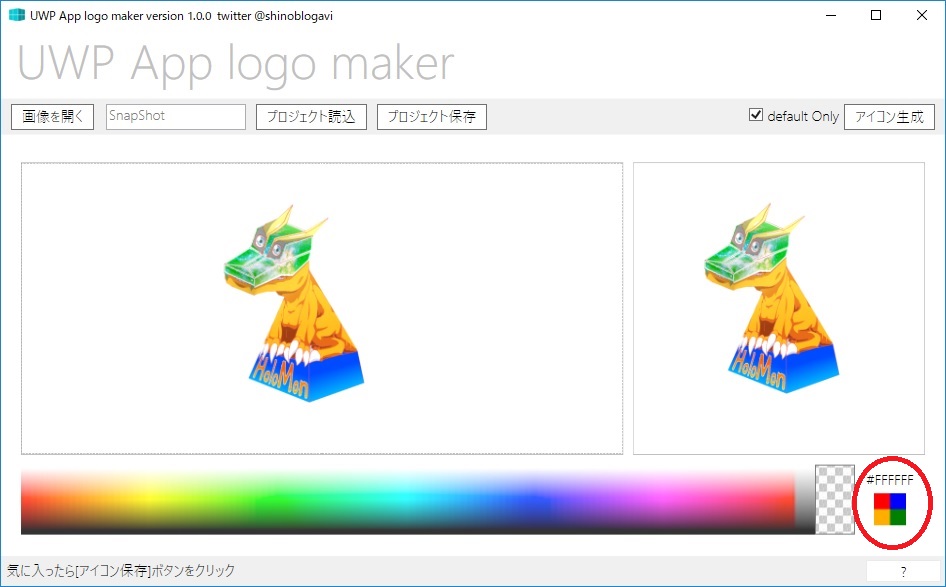Click the #FFFFFF color code text
This screenshot has height=587, width=946.
(890, 480)
